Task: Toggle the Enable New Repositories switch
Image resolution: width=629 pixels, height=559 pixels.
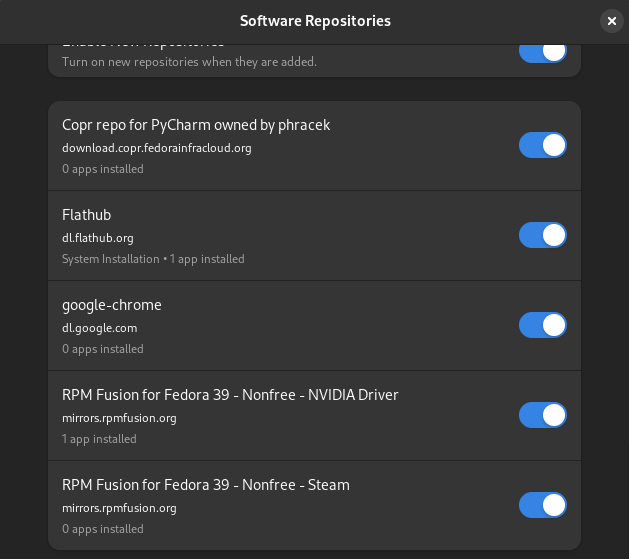Action: point(542,50)
